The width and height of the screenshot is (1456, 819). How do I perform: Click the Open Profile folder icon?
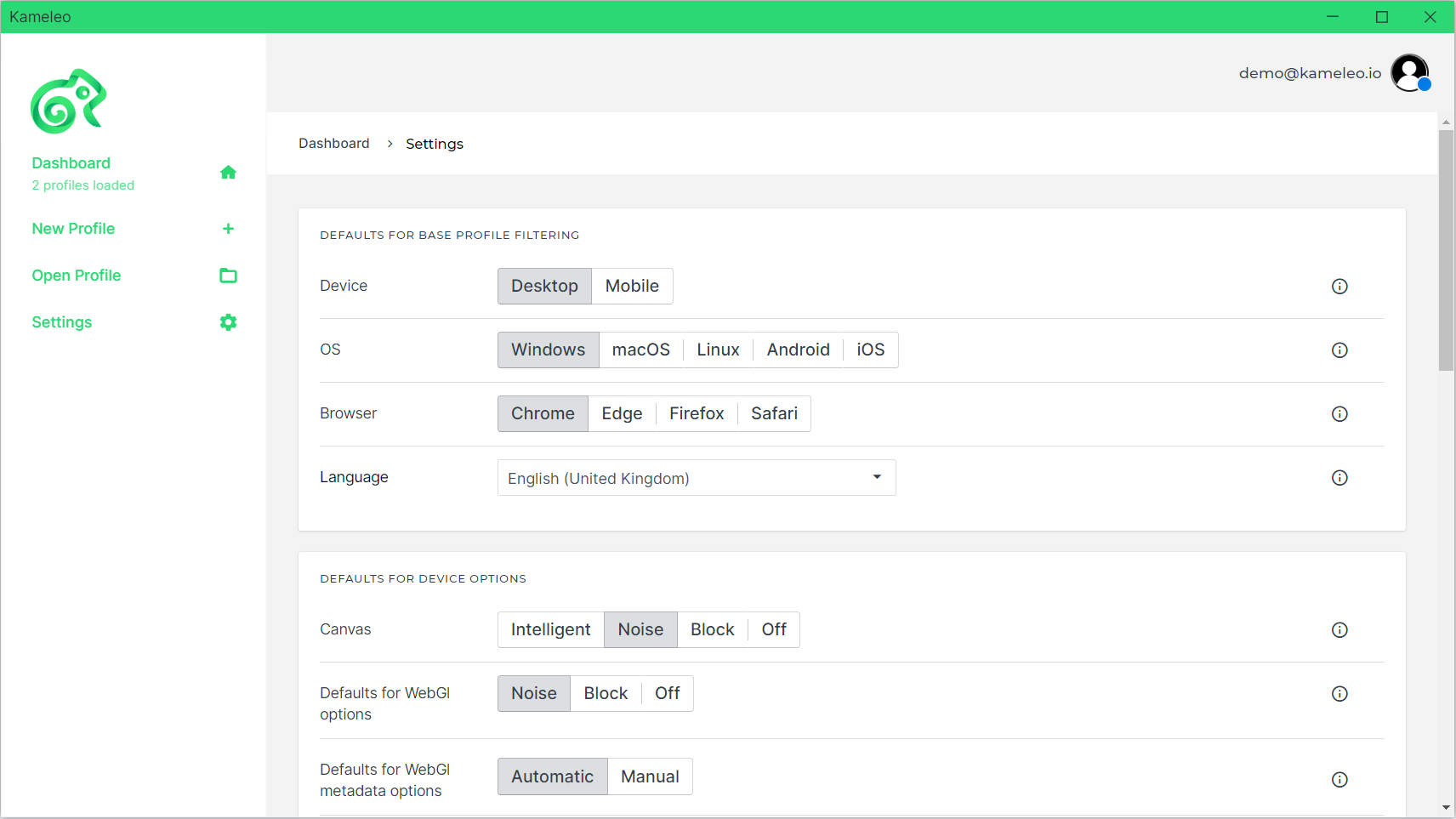click(228, 276)
